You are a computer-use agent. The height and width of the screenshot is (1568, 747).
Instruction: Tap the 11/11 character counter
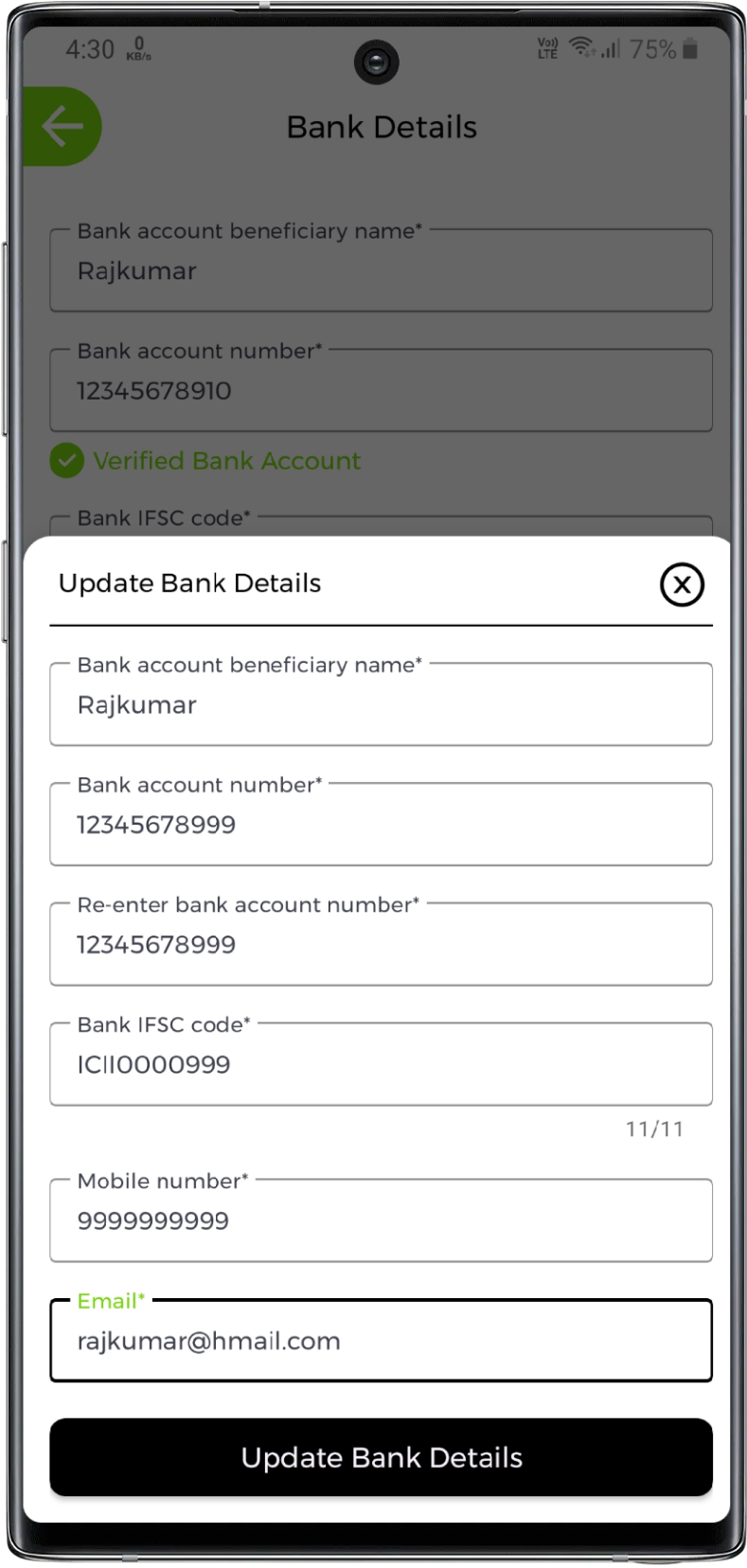(x=654, y=1129)
